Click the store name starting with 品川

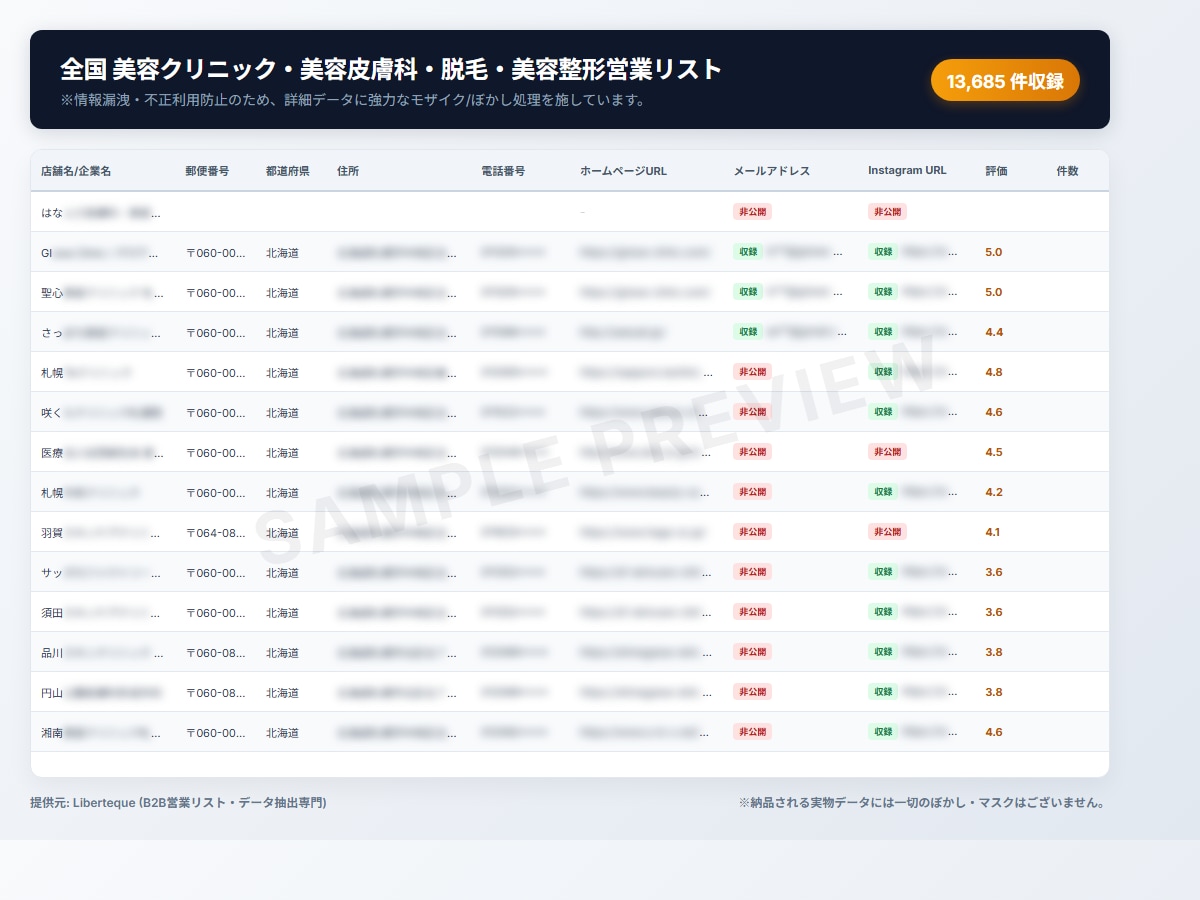coord(101,652)
